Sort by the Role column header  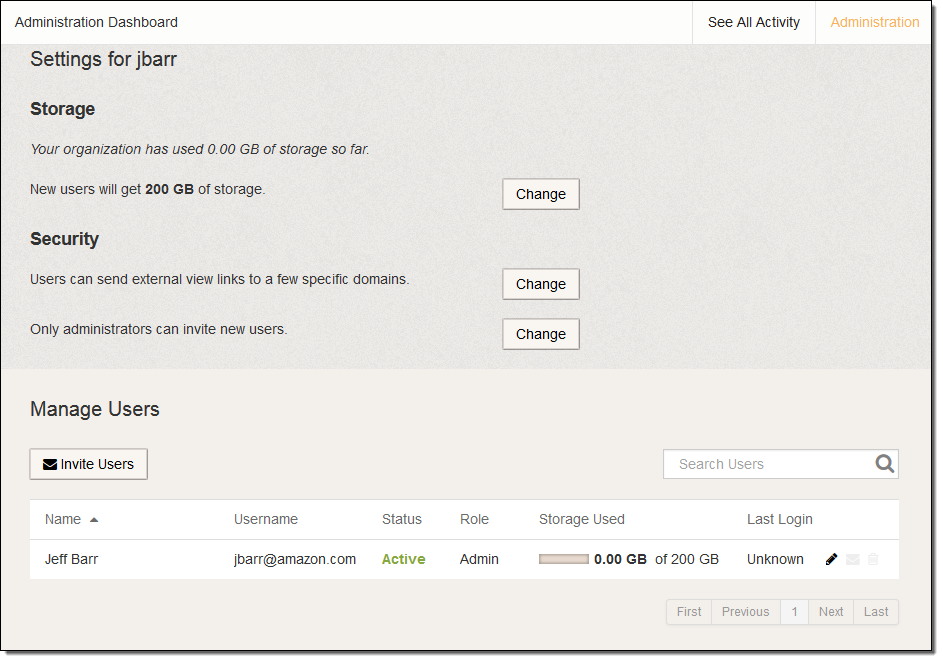475,519
